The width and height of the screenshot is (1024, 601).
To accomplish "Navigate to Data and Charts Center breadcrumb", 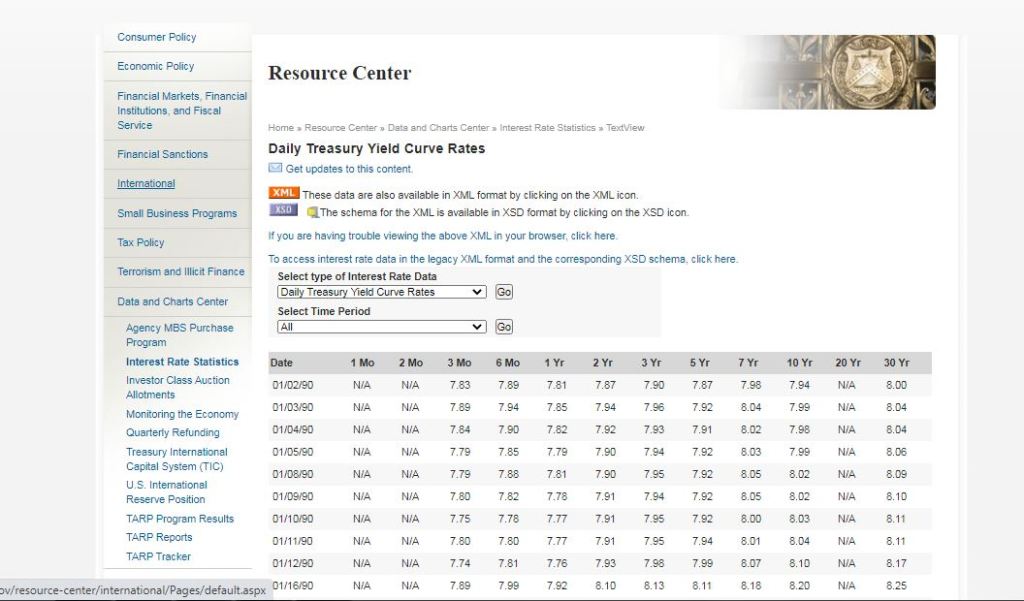I will click(438, 128).
